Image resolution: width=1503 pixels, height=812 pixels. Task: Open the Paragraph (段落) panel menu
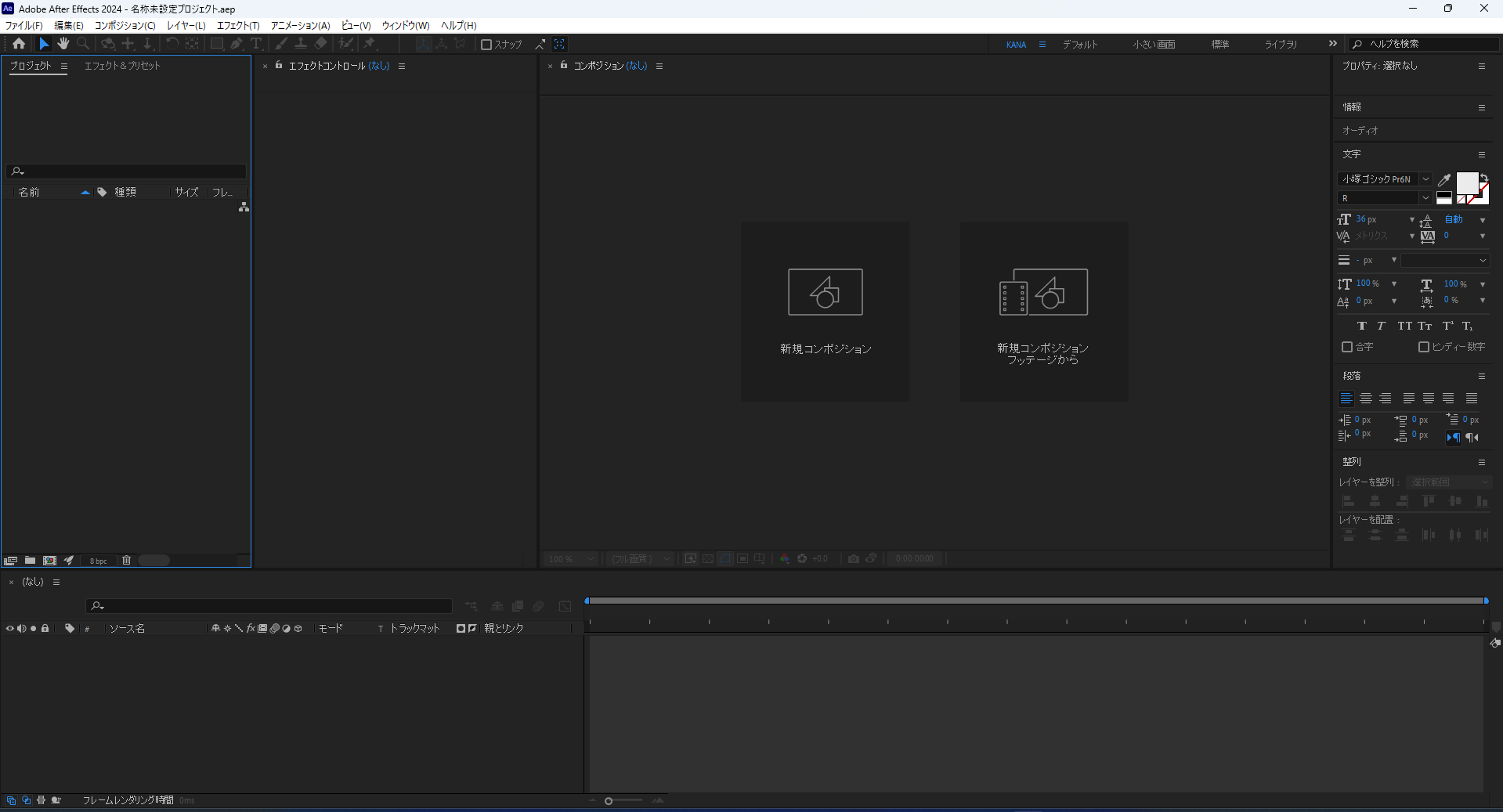1482,376
